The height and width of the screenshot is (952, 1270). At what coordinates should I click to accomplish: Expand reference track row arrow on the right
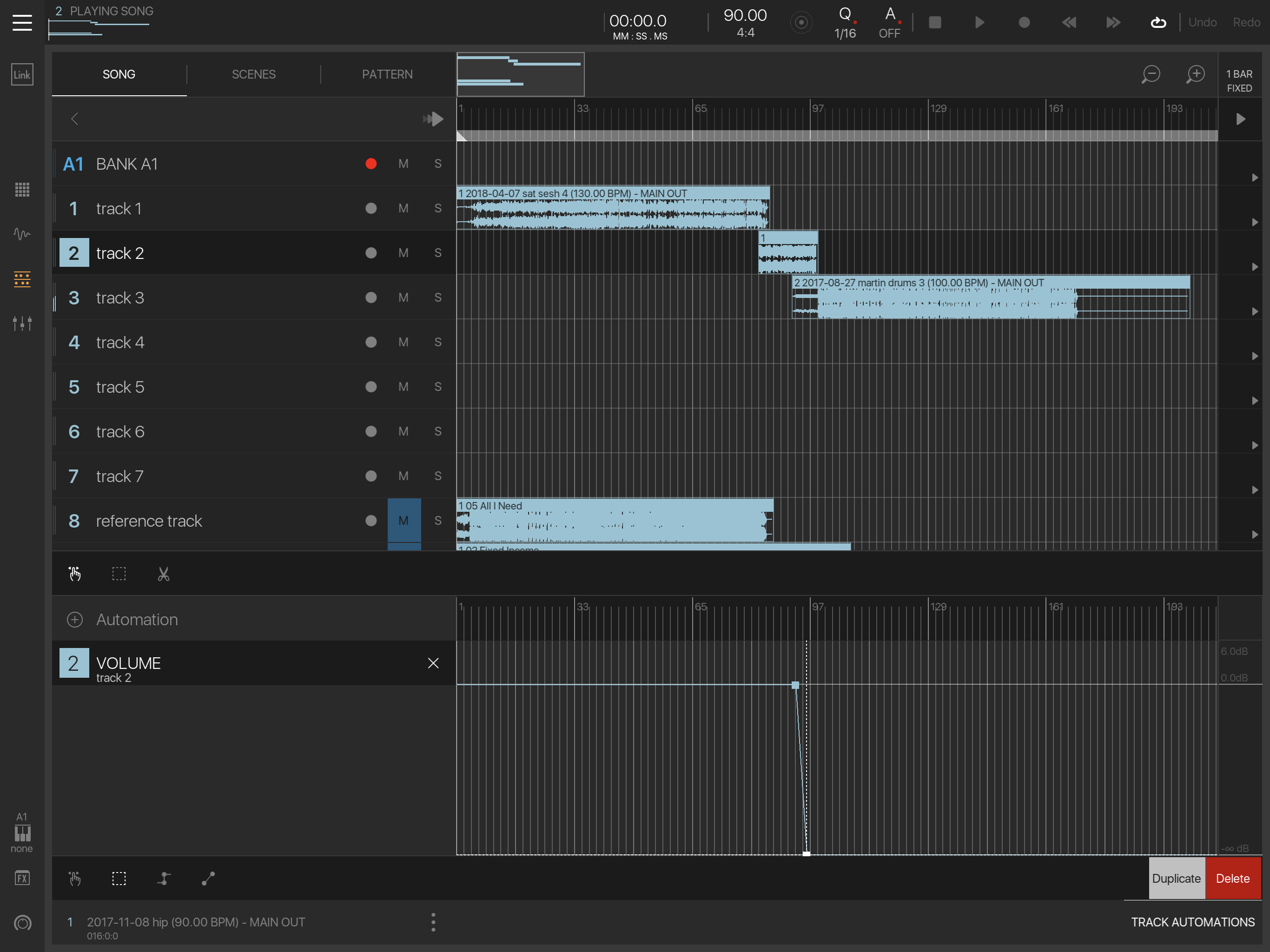1255,535
